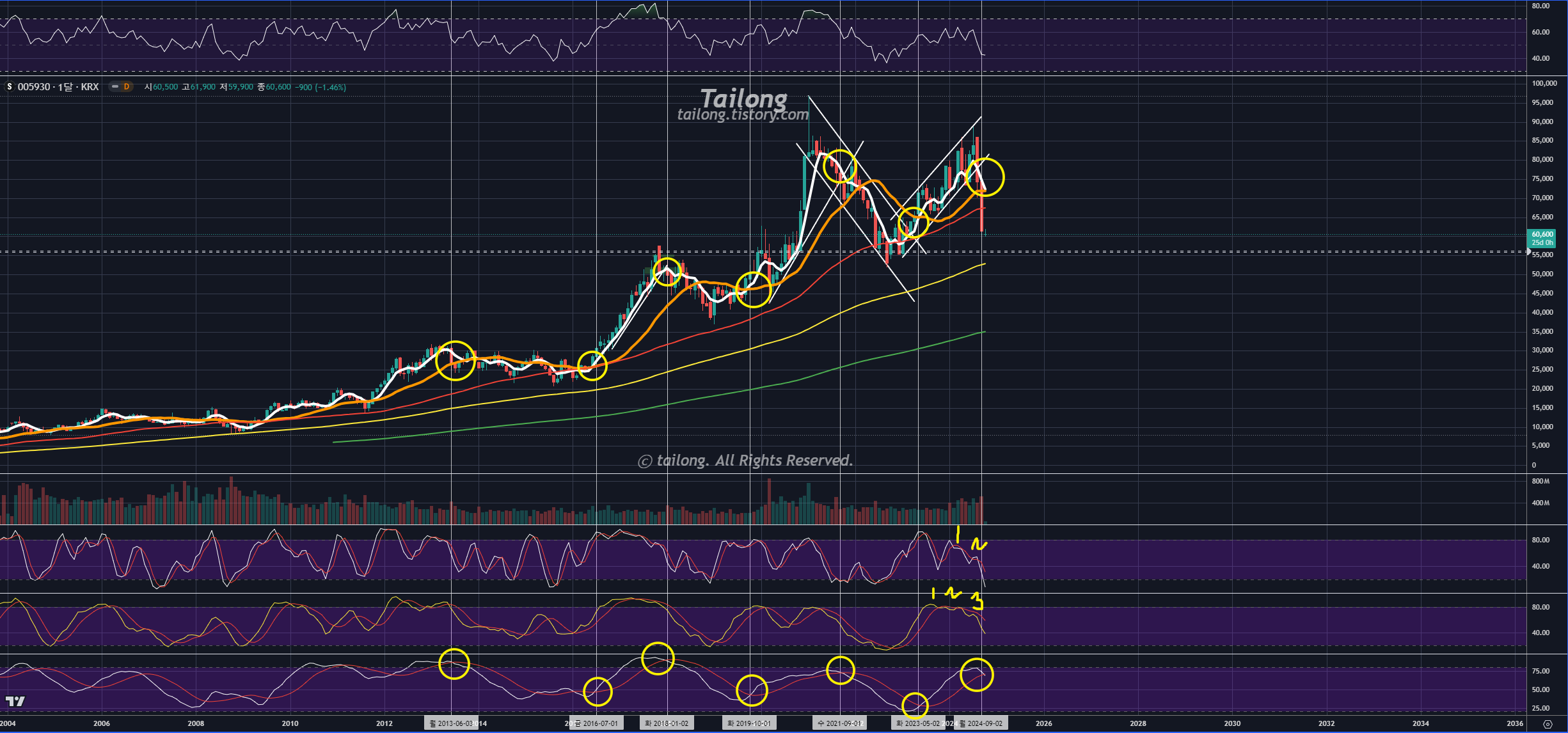Click the closing price value 종60,600 in header

tap(274, 87)
